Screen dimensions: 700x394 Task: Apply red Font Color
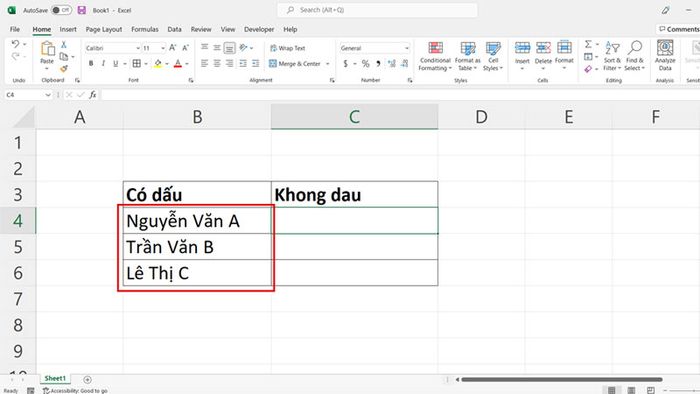[178, 64]
